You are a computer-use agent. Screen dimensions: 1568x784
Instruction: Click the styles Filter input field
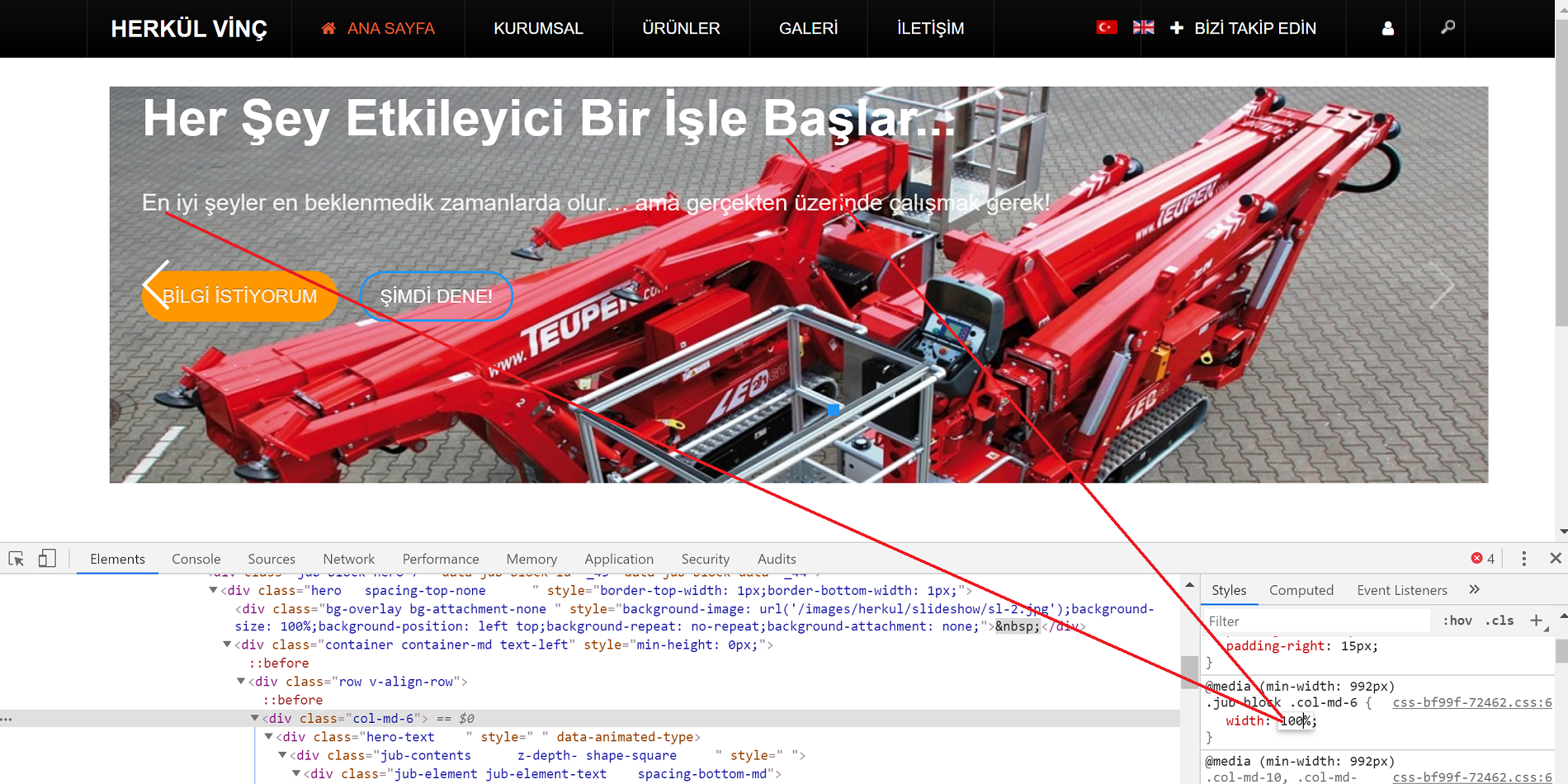pyautogui.click(x=1316, y=621)
